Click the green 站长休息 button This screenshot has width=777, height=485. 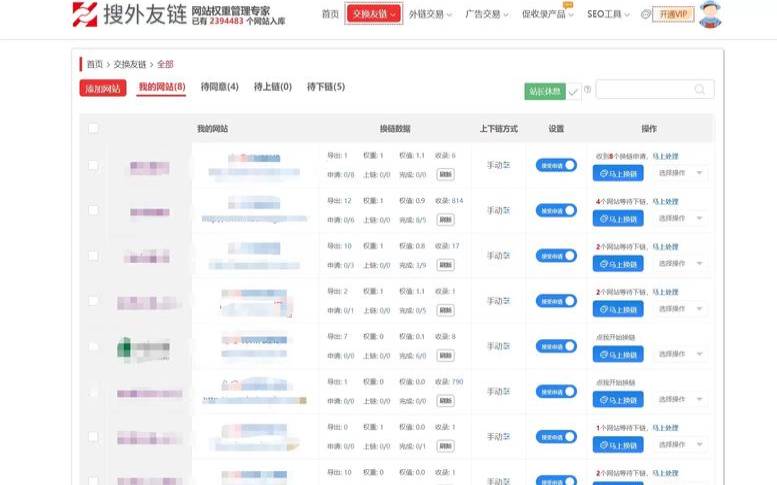tap(545, 92)
